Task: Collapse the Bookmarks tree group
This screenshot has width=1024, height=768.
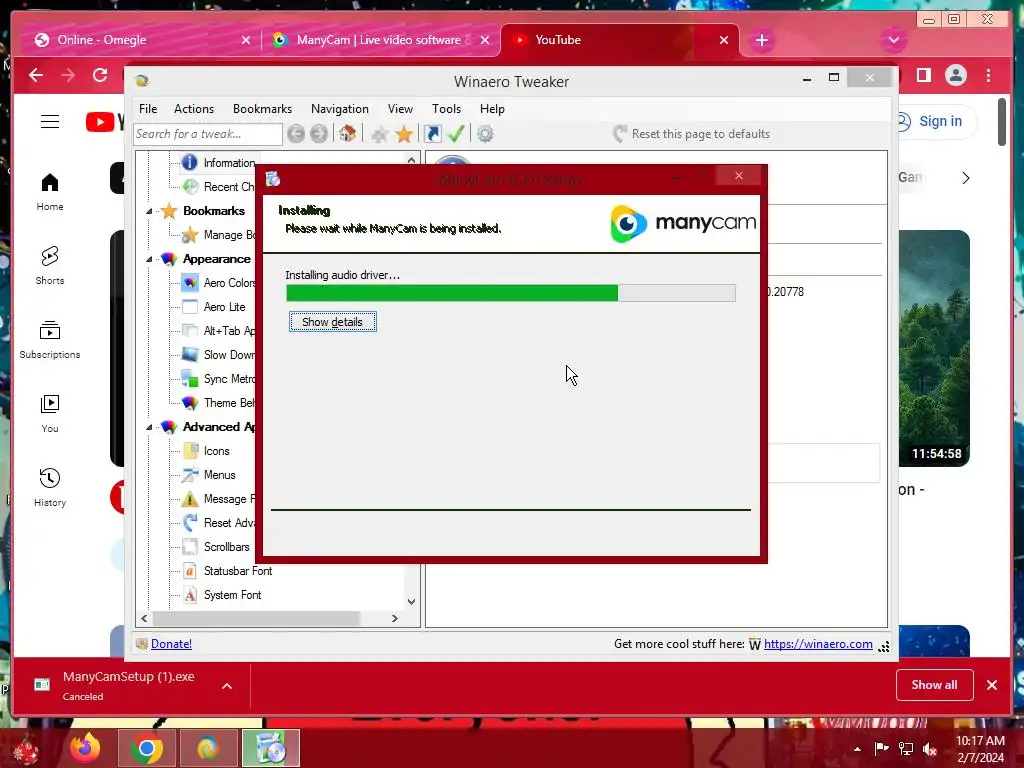Action: (149, 211)
